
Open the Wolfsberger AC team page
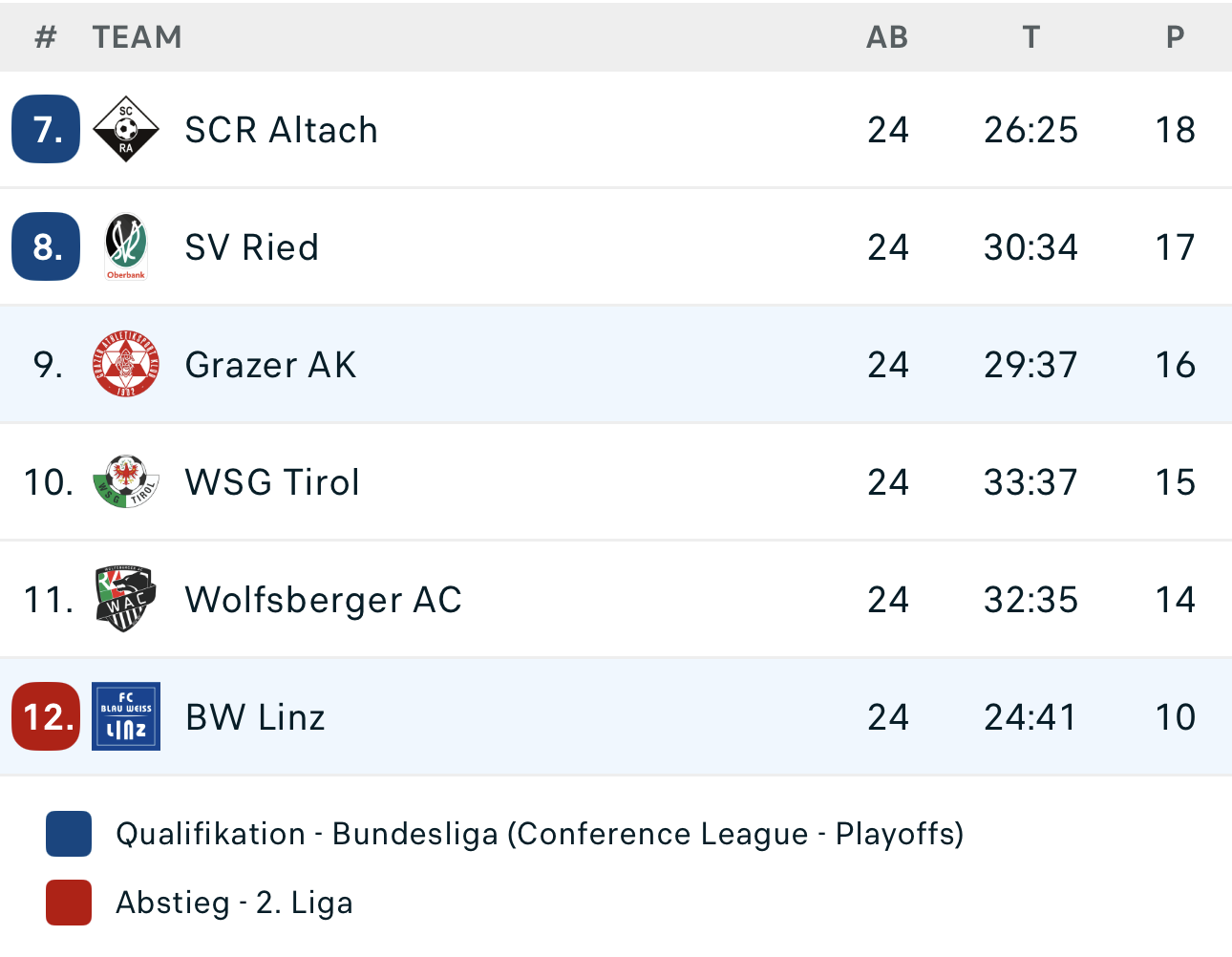[x=323, y=600]
